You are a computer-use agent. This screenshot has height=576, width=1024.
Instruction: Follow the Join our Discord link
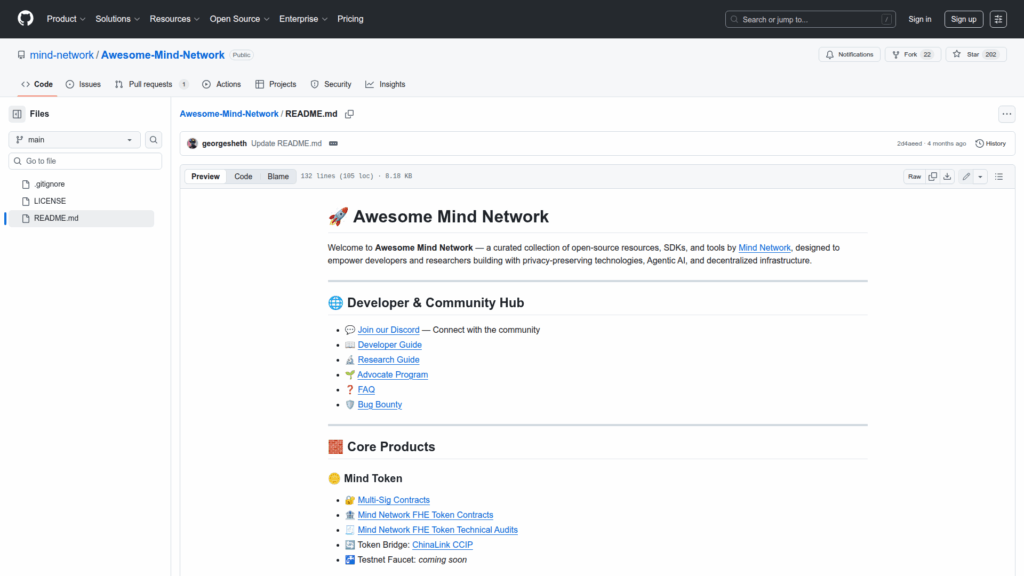(x=389, y=330)
